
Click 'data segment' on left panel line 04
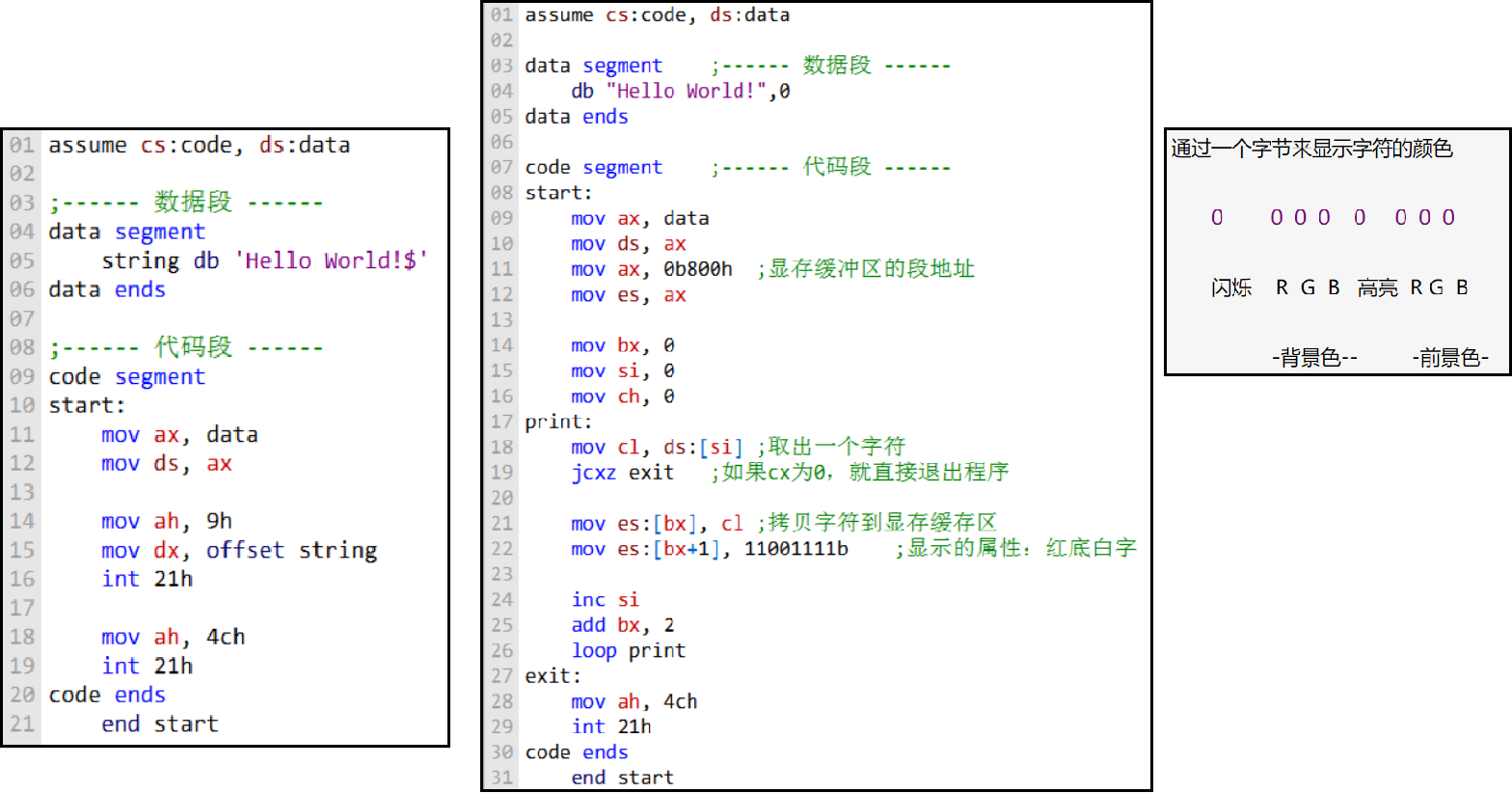(127, 232)
